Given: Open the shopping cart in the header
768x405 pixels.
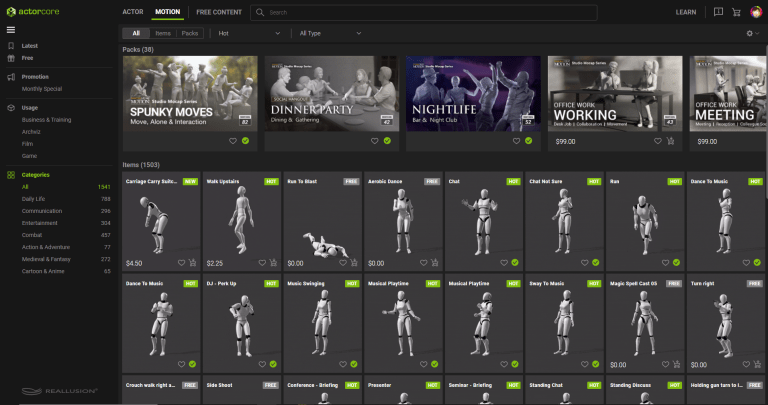Looking at the screenshot, I should [736, 13].
